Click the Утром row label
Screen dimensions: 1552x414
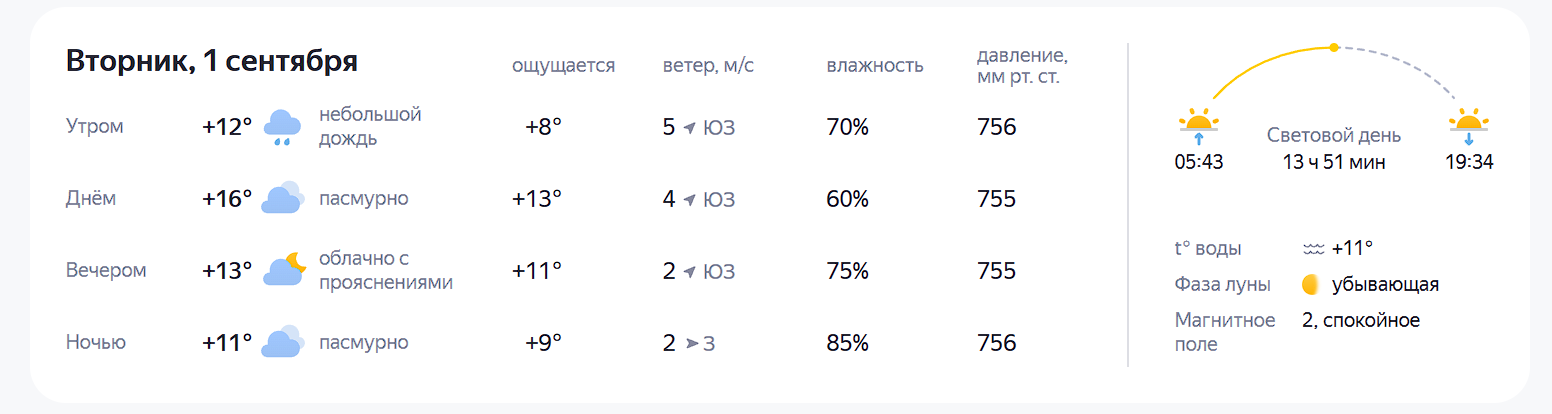click(95, 127)
